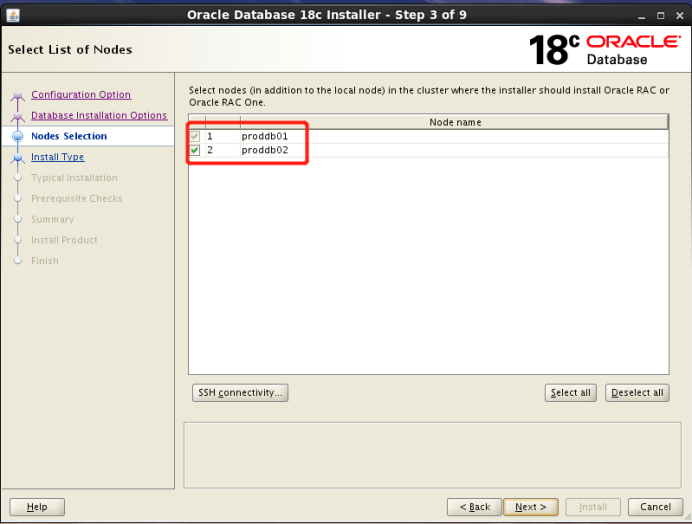The image size is (692, 524).
Task: Click the Java installer icon in title bar
Action: tap(13, 15)
